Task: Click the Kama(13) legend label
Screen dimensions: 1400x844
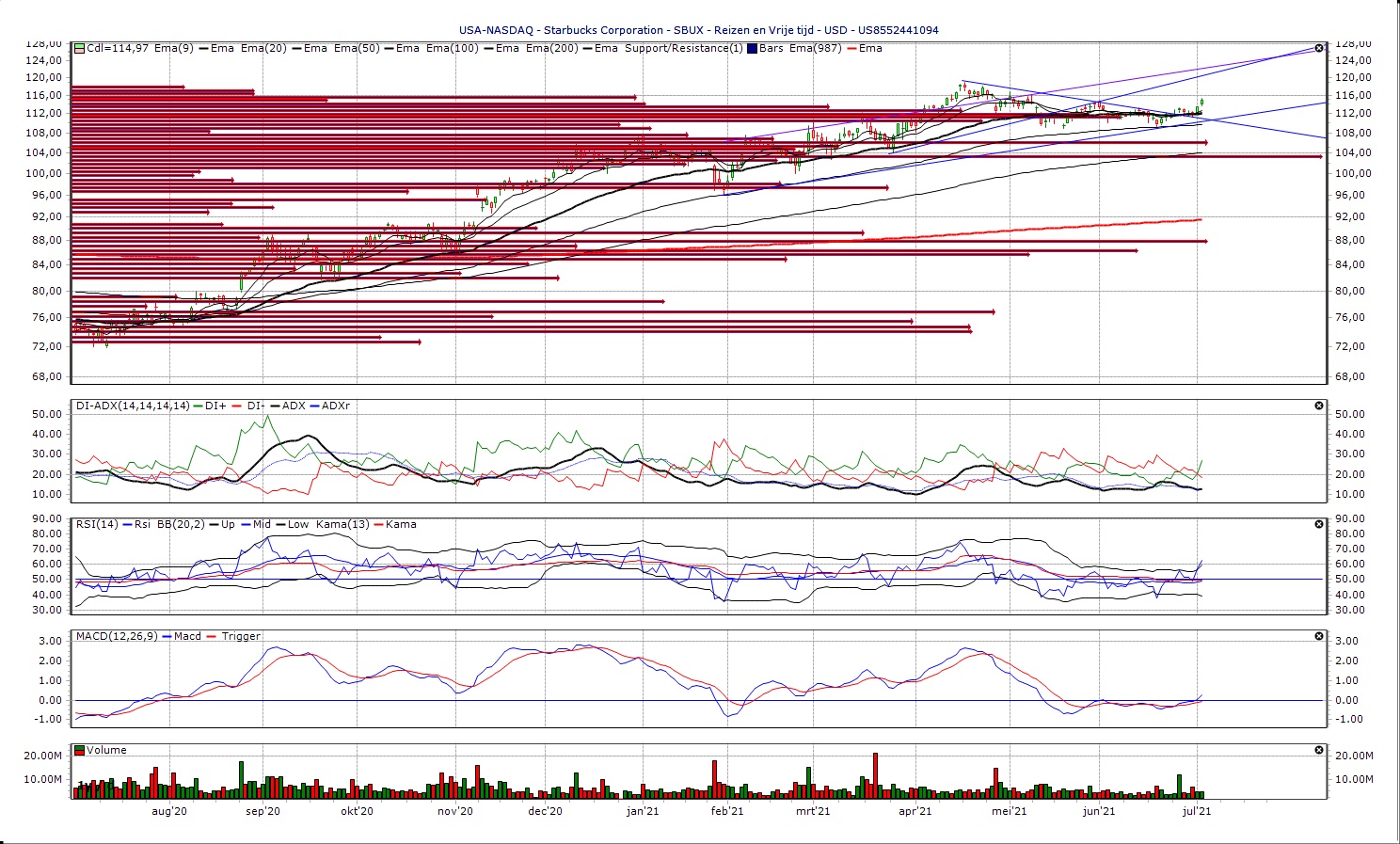Action: 342,524
